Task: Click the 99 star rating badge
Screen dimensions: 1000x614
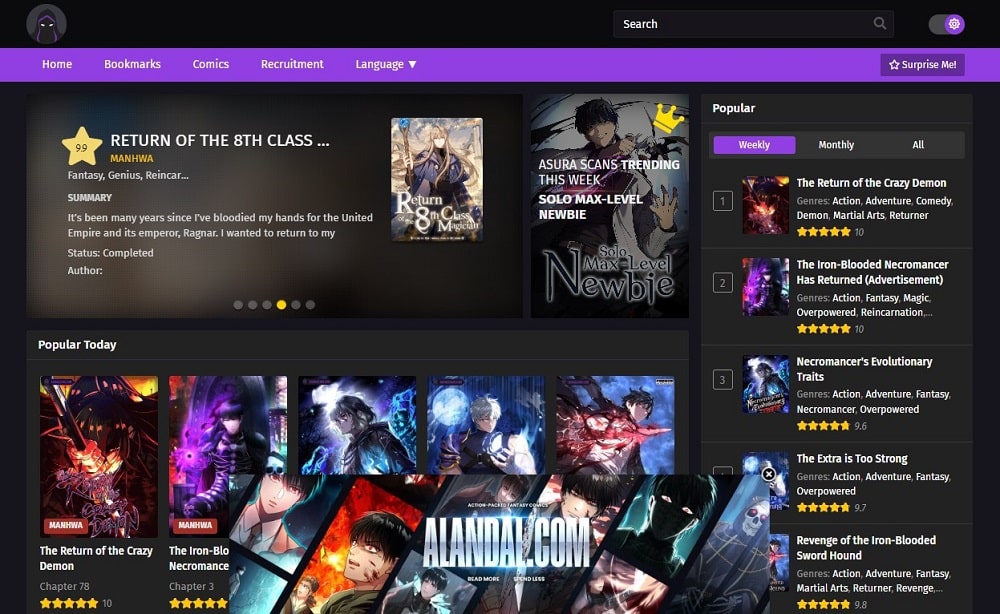Action: pos(82,147)
